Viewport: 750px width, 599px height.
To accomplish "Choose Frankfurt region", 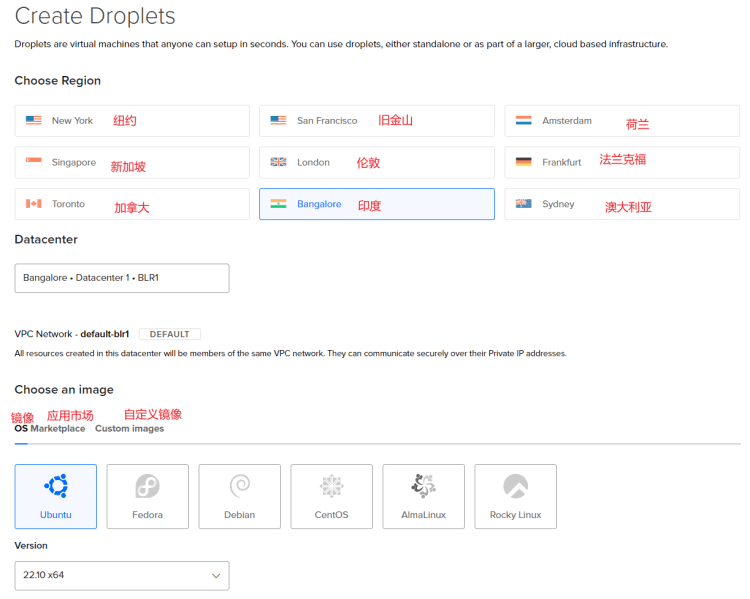I will 622,163.
